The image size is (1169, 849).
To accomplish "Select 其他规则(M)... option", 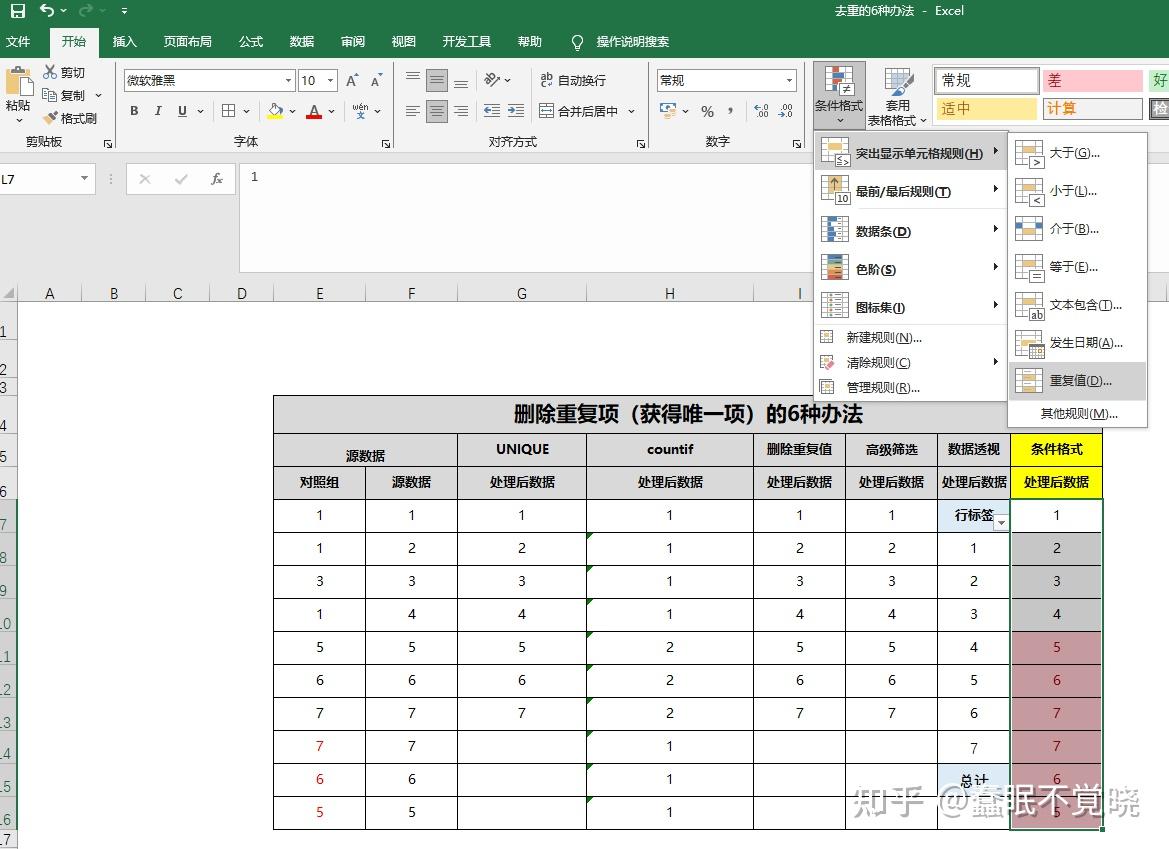I will click(1077, 414).
